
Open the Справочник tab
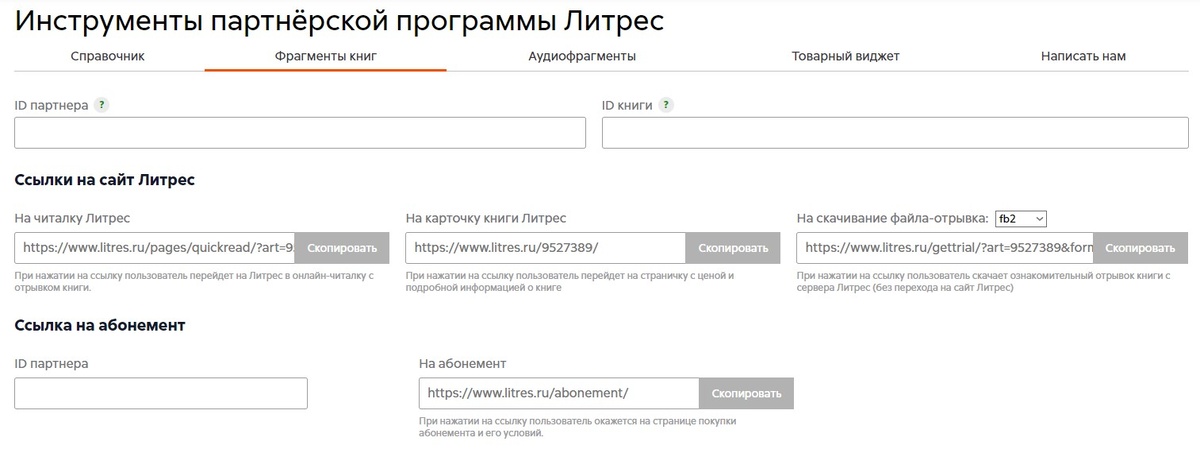108,56
